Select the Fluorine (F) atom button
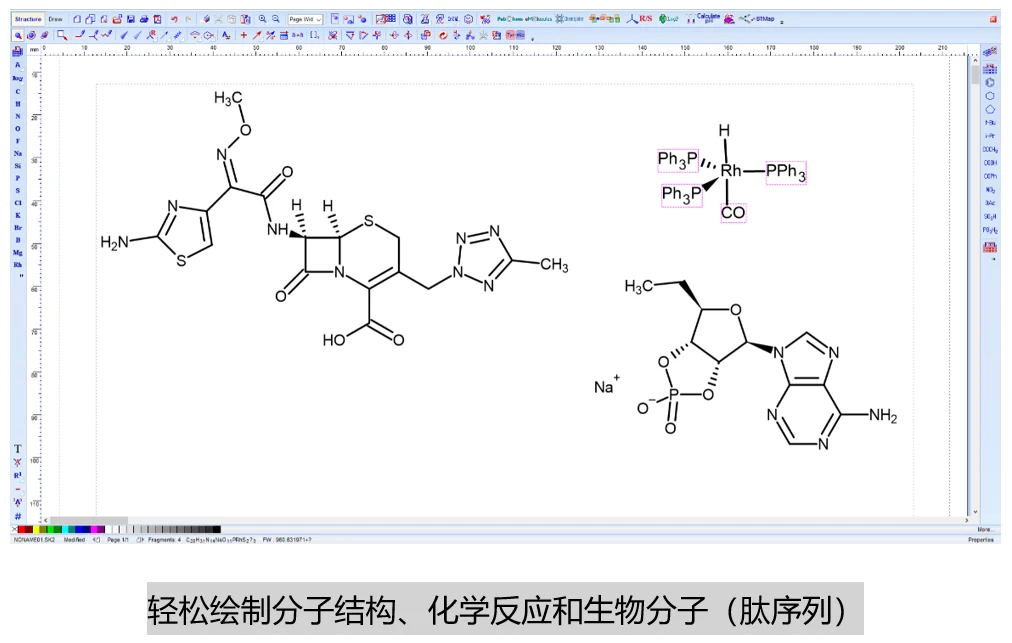Screen dimensions: 1012x643 pos(18,141)
